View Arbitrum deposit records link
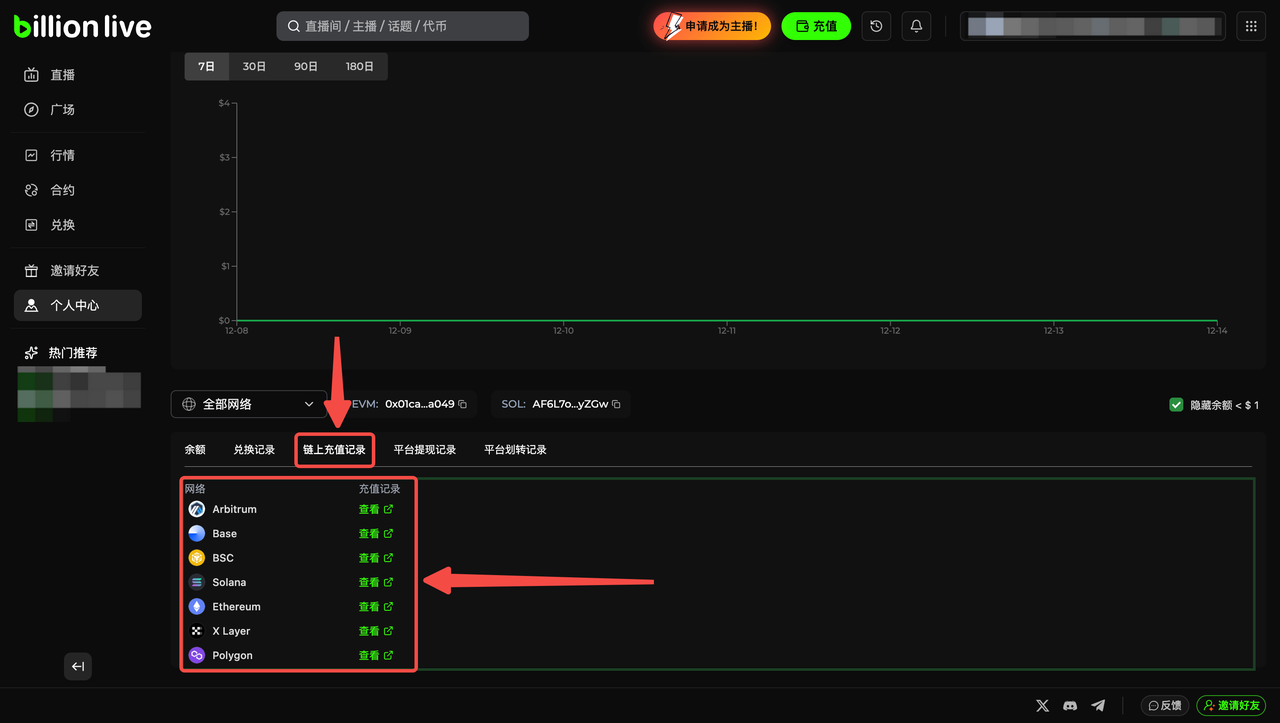This screenshot has height=723, width=1280. pyautogui.click(x=376, y=510)
